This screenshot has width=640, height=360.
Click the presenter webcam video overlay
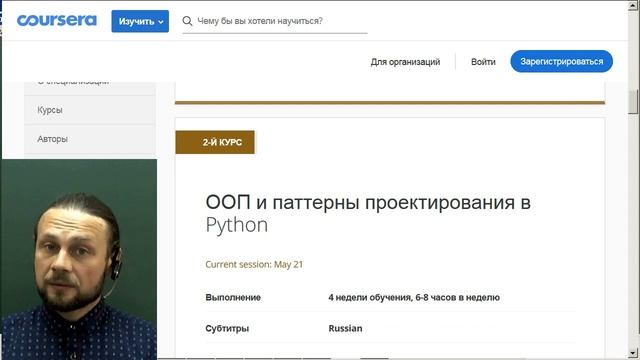tap(79, 260)
